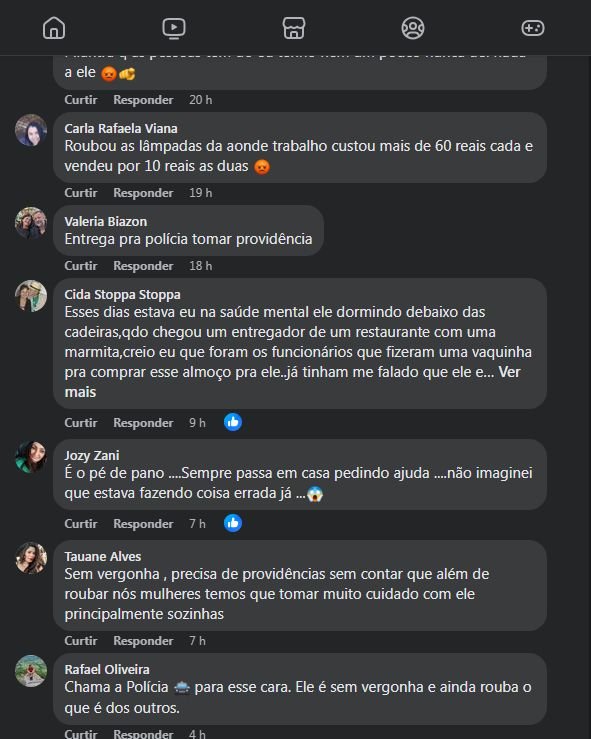Open the Groups icon
The width and height of the screenshot is (591, 739).
coord(413,28)
